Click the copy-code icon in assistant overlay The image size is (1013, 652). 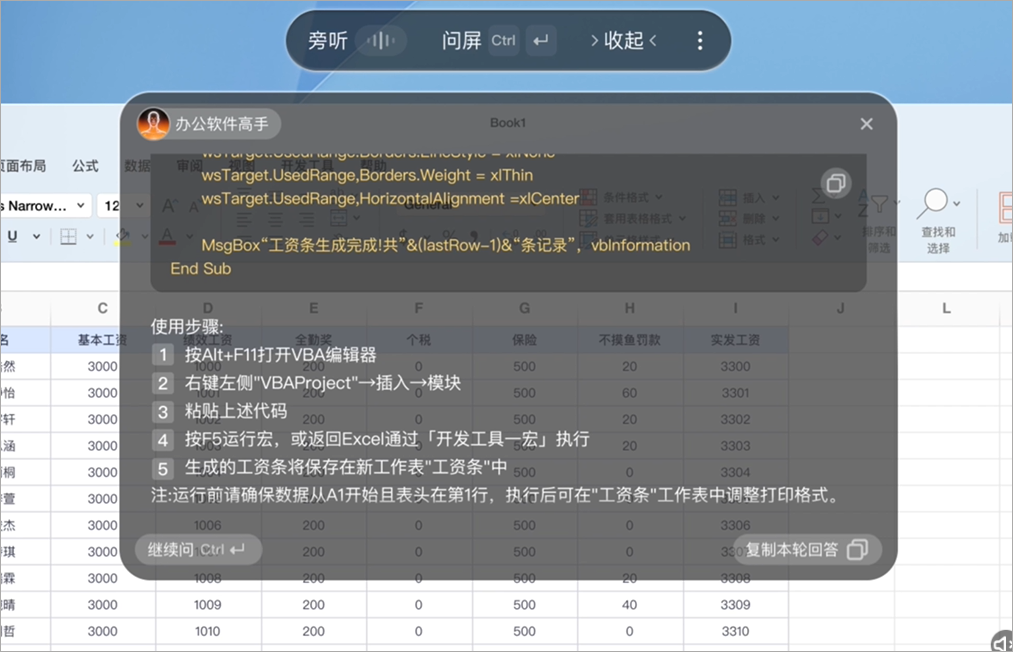[836, 183]
